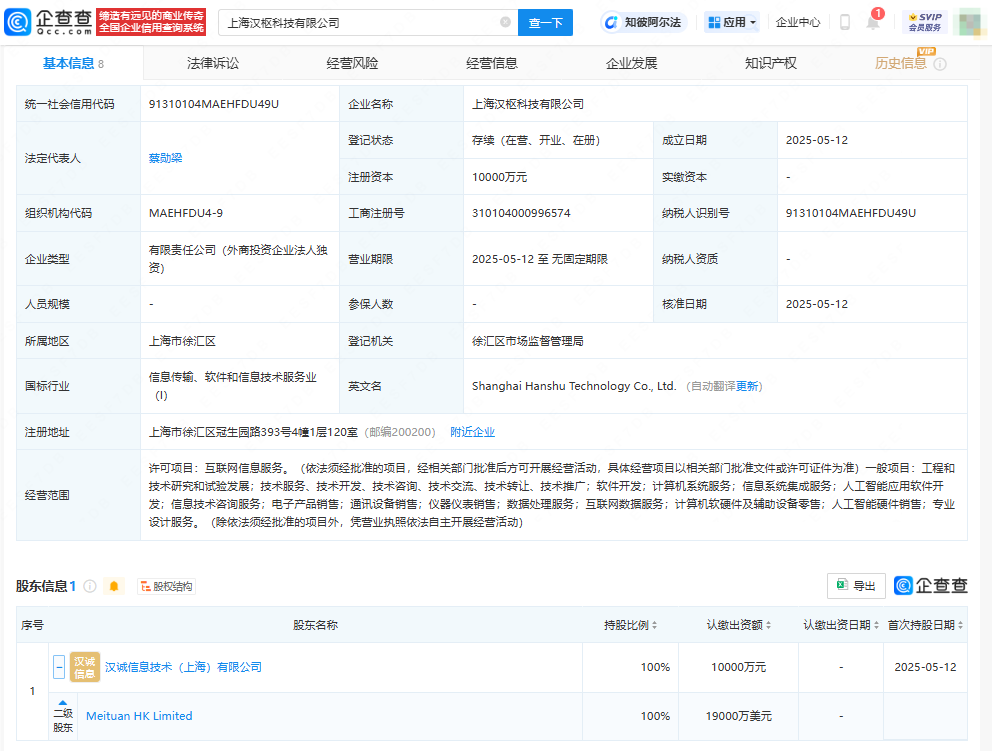Image resolution: width=992 pixels, height=751 pixels.
Task: Collapse the 汉诚信息技术 shareholder row
Action: pyautogui.click(x=59, y=667)
